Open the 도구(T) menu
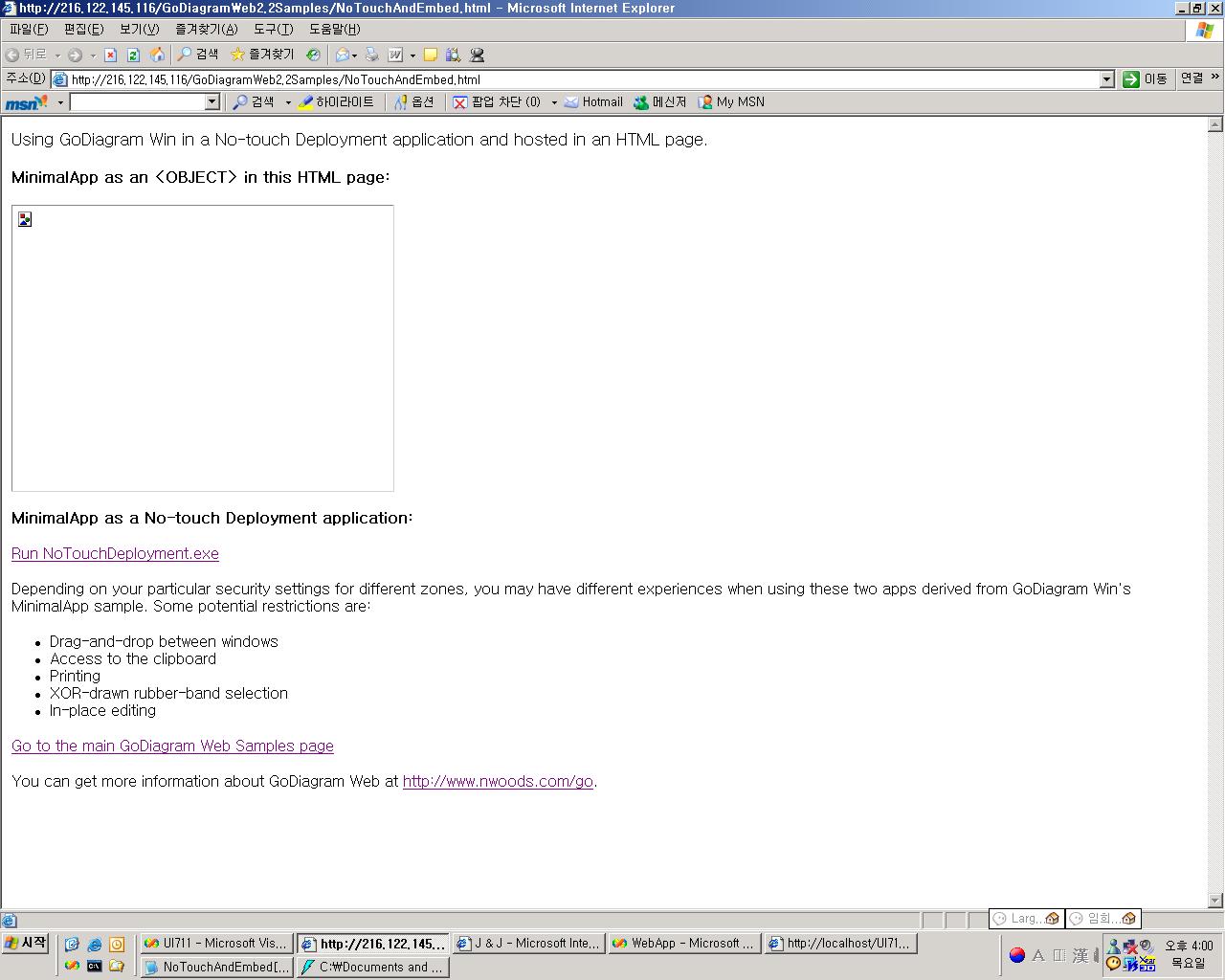Screen dimensions: 1225x980 (273, 30)
